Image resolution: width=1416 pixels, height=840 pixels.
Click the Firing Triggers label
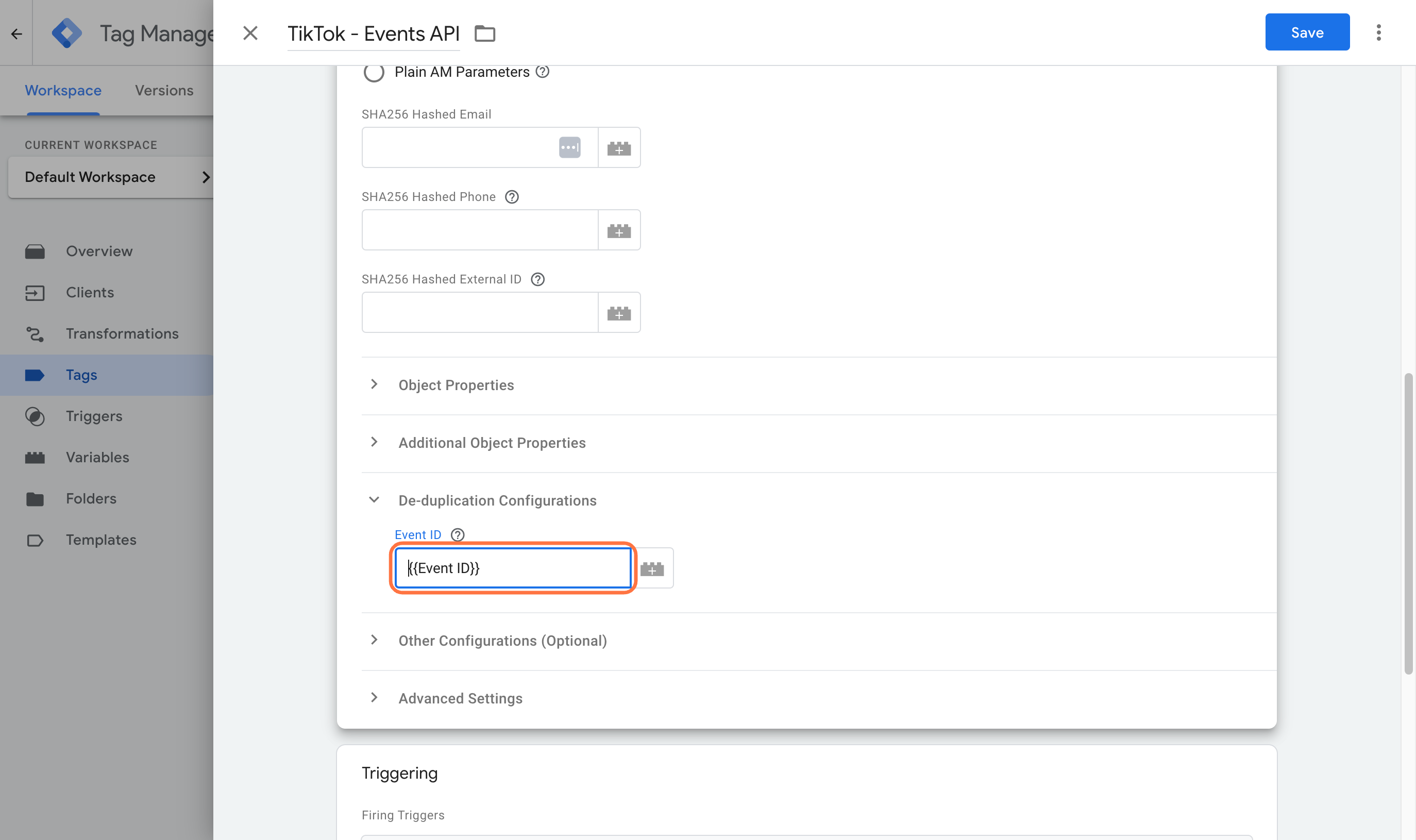403,815
